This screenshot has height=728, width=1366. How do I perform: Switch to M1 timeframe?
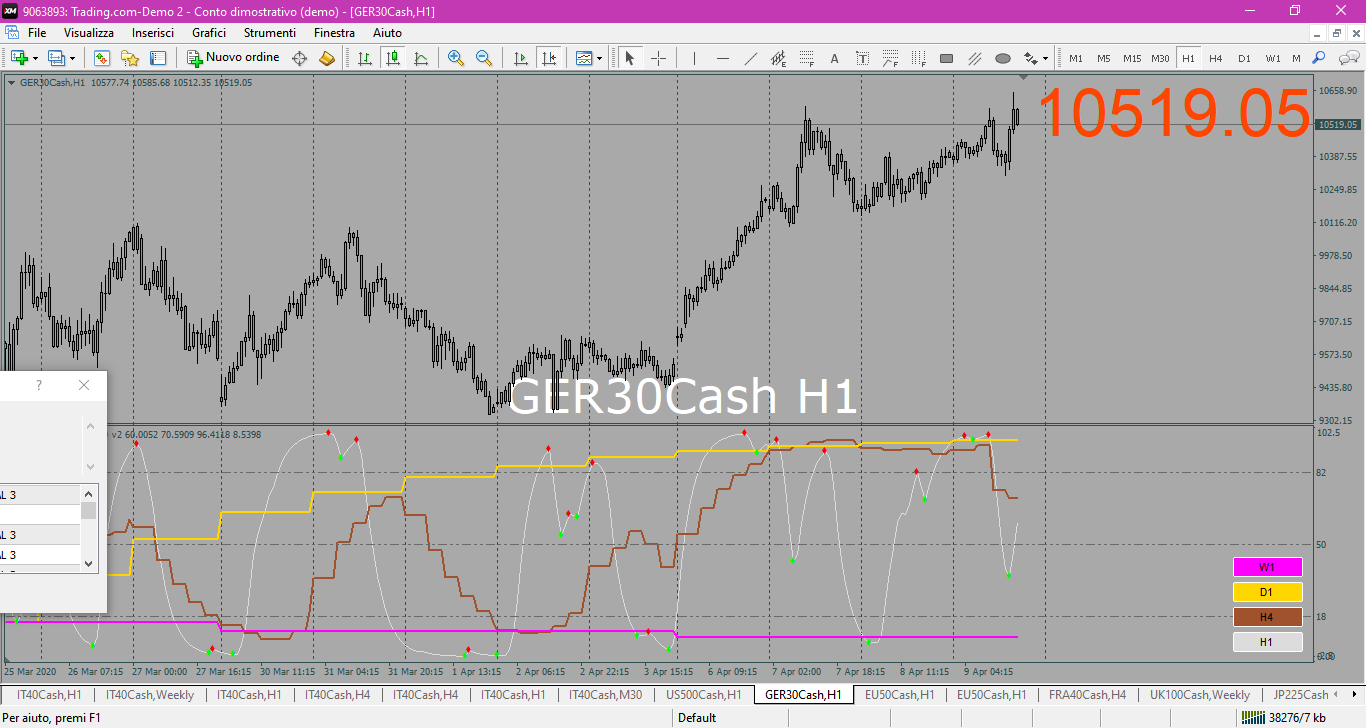[1076, 58]
